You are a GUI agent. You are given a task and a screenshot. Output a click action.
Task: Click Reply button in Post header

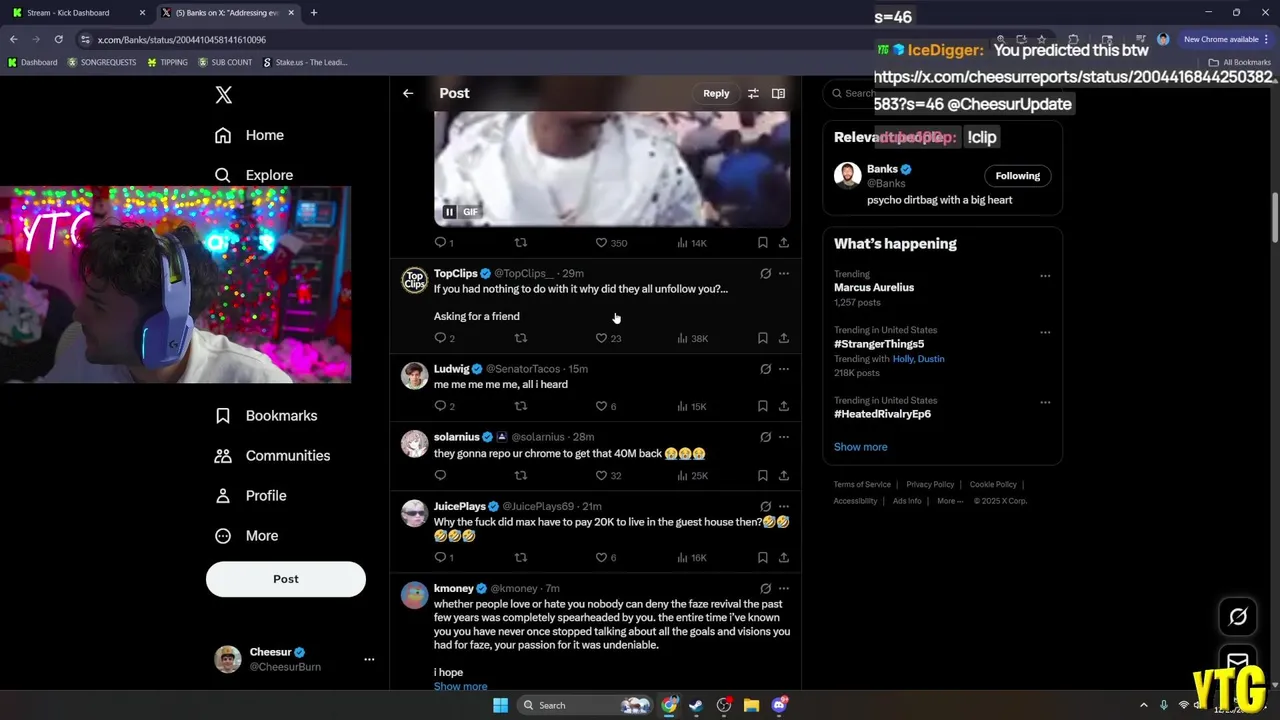pos(716,93)
